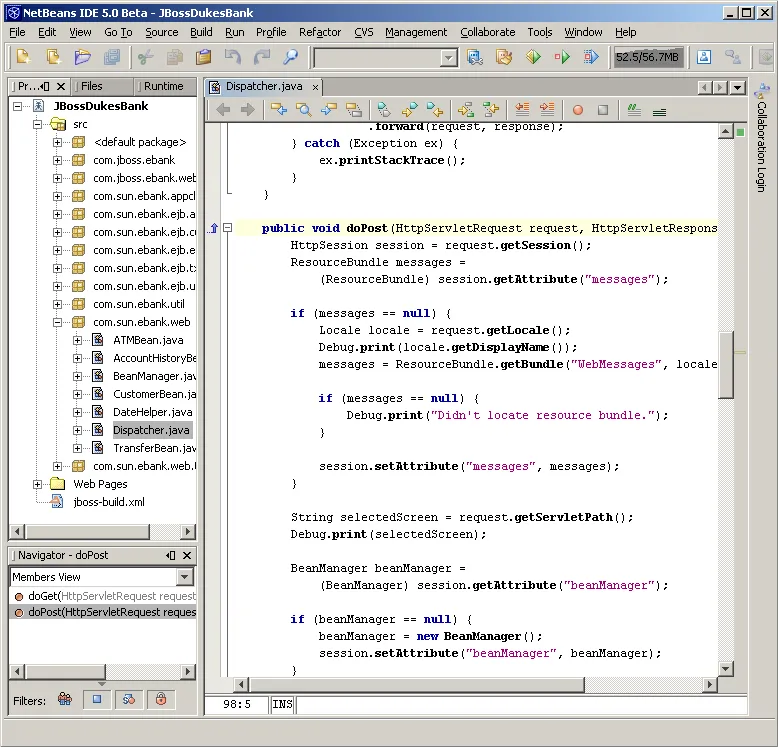Click the Paste clipboard icon in toolbar
Image resolution: width=778 pixels, height=747 pixels.
(x=203, y=57)
